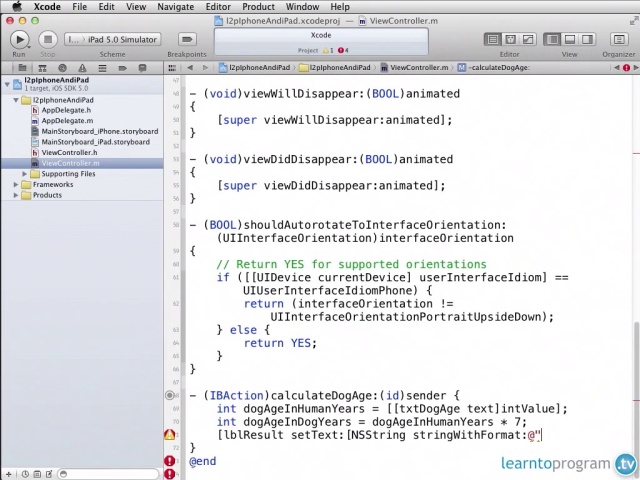Enter full screen with the top-right arrows icon
Viewport: 640px width, 480px height.
(x=634, y=21)
